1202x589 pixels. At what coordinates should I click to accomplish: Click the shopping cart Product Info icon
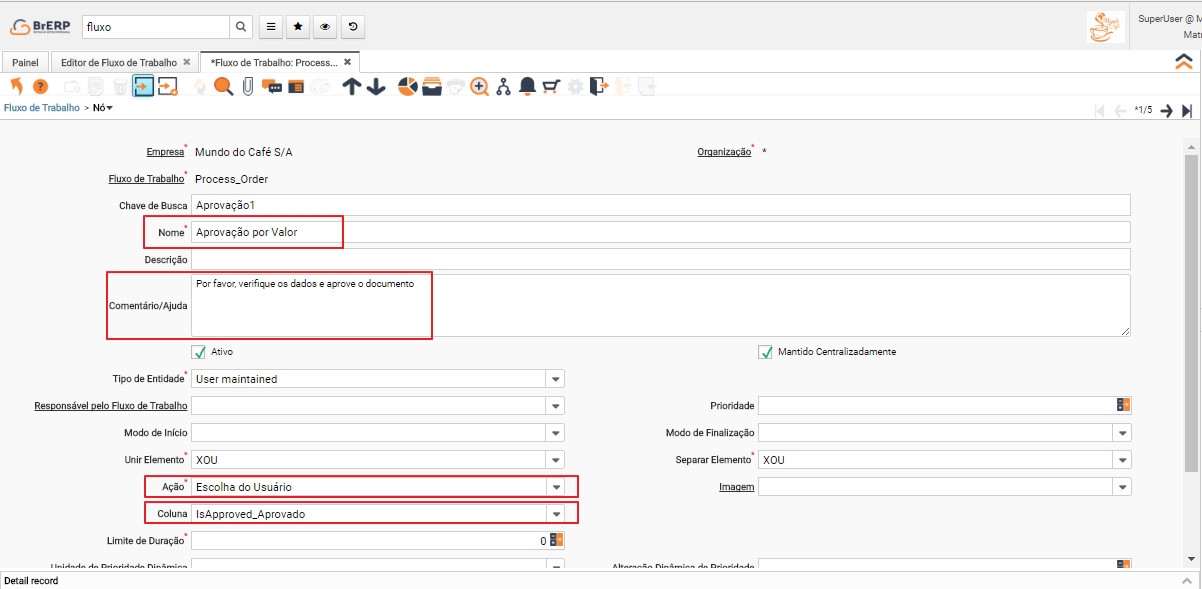point(551,87)
